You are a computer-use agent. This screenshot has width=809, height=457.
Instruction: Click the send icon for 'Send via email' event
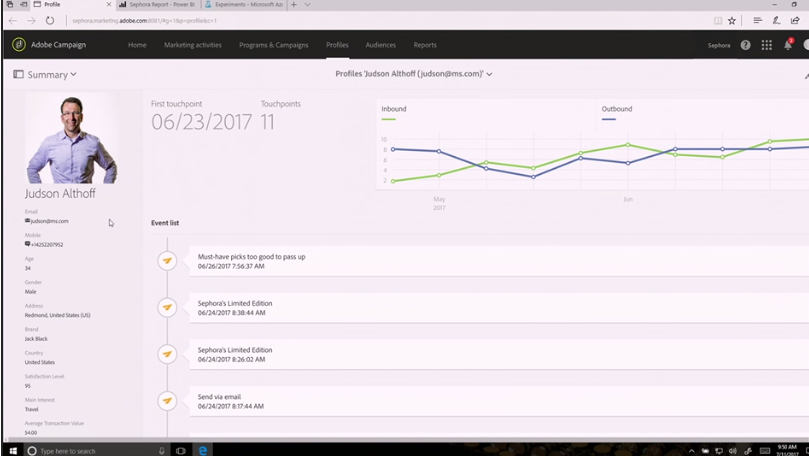(x=167, y=401)
